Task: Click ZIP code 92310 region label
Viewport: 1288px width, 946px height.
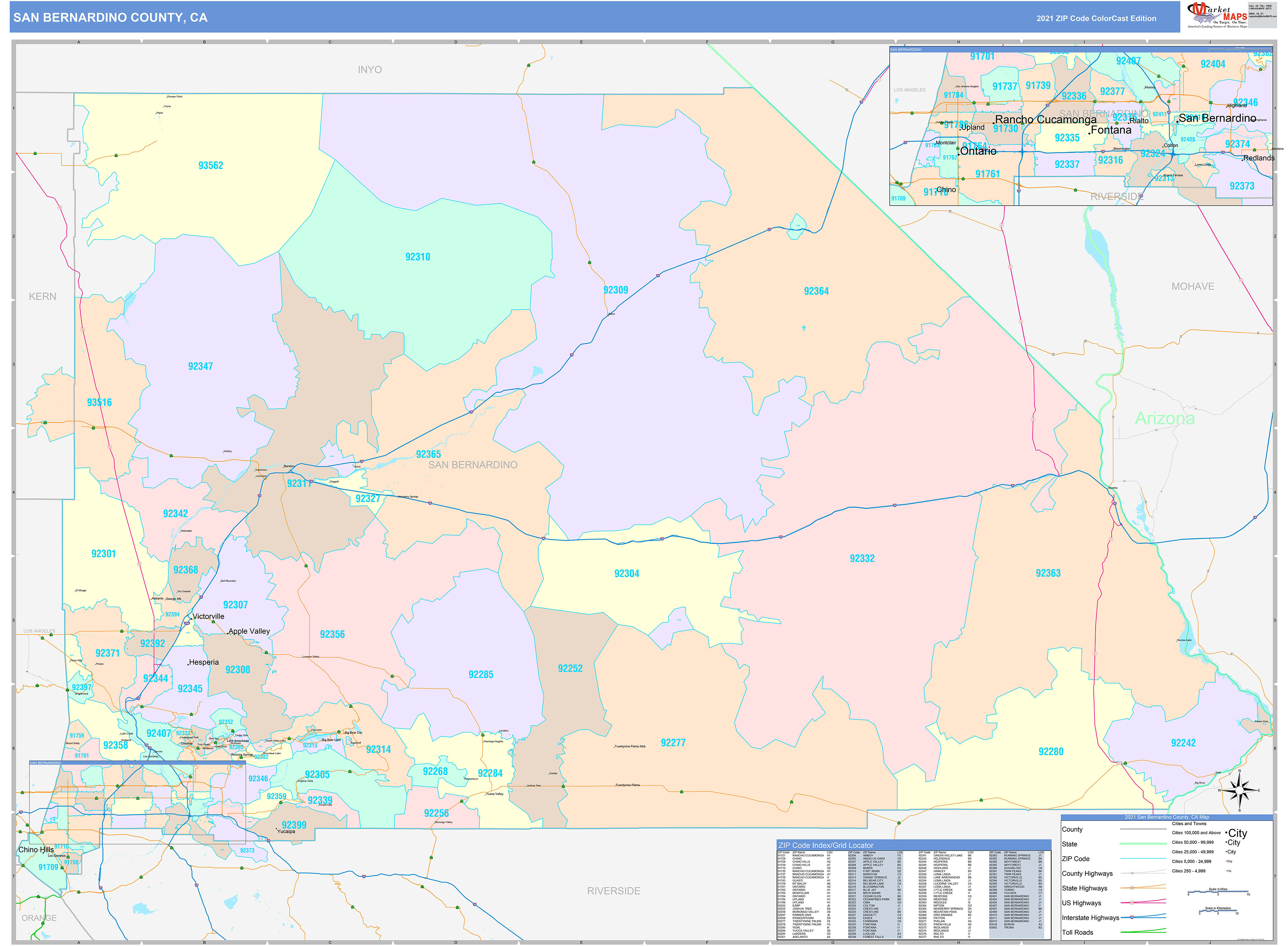Action: point(417,257)
